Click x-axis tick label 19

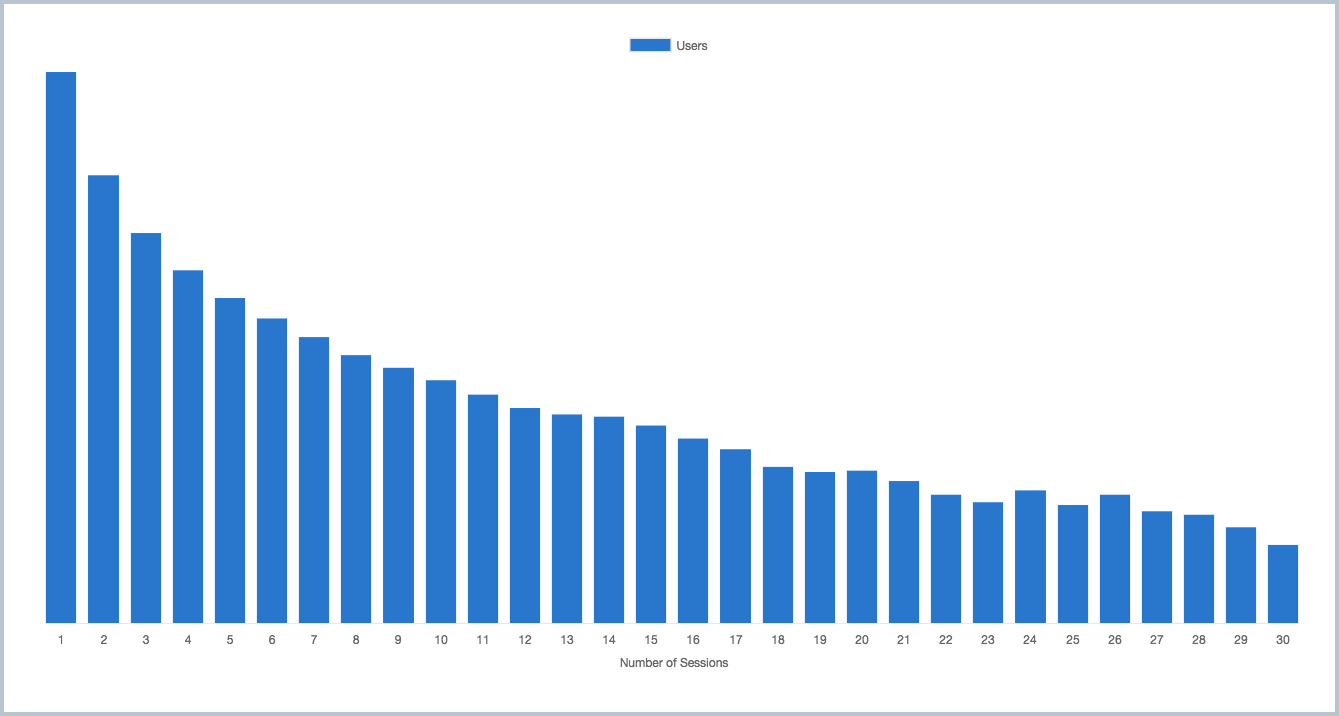click(820, 639)
